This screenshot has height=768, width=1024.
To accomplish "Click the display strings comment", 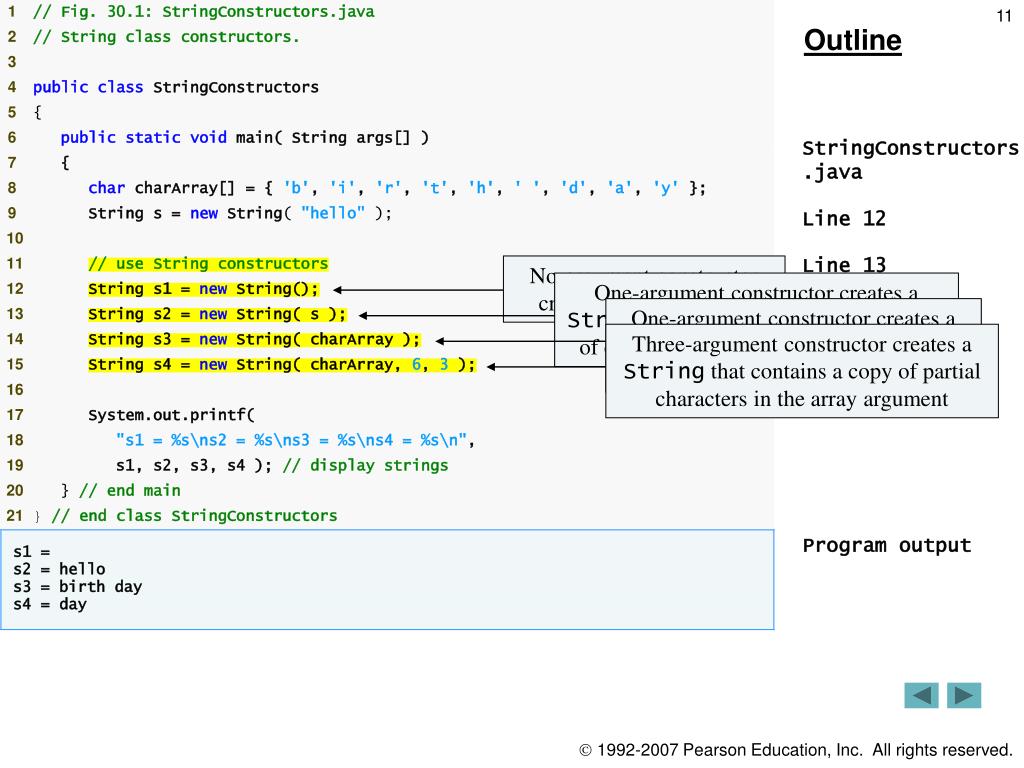I will [x=366, y=466].
